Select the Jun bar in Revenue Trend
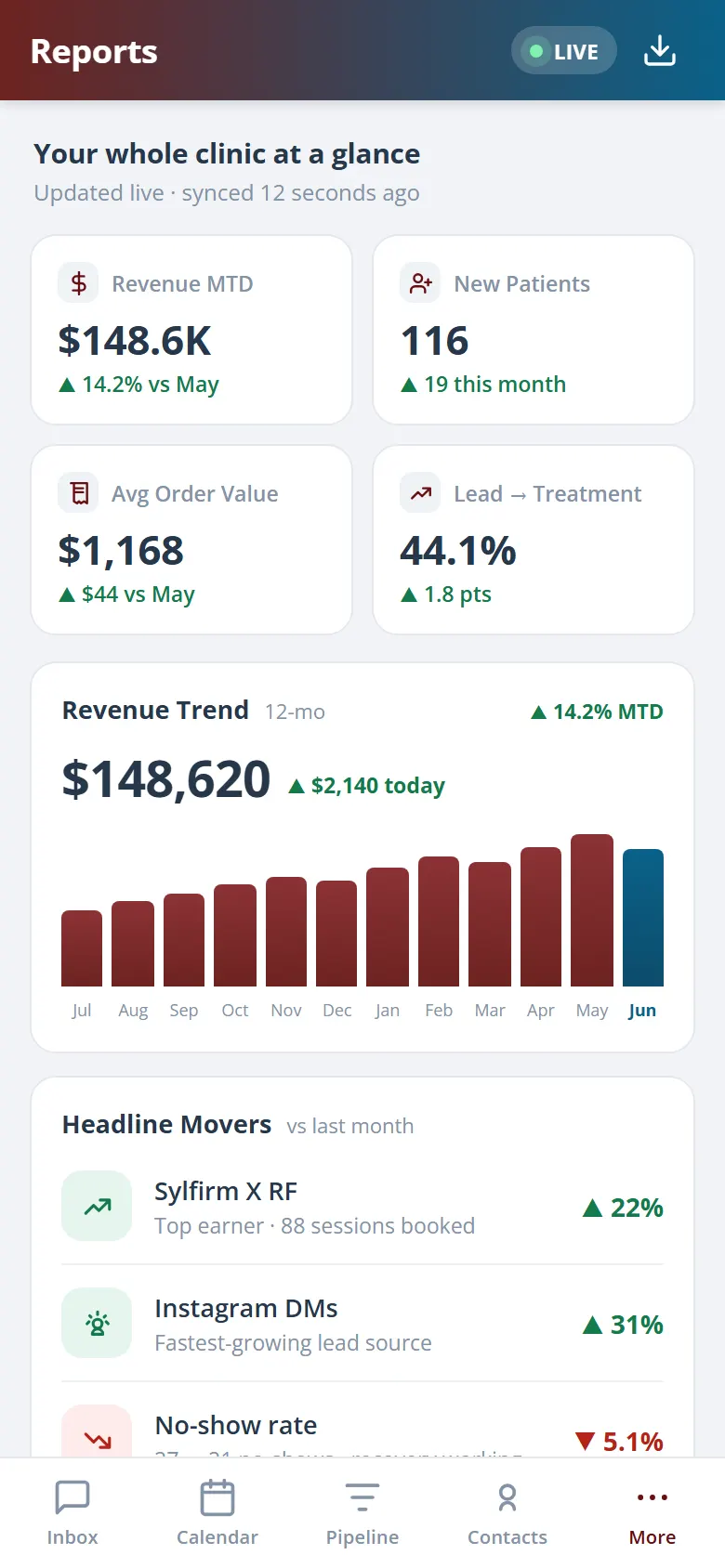The height and width of the screenshot is (1568, 725). pyautogui.click(x=643, y=918)
